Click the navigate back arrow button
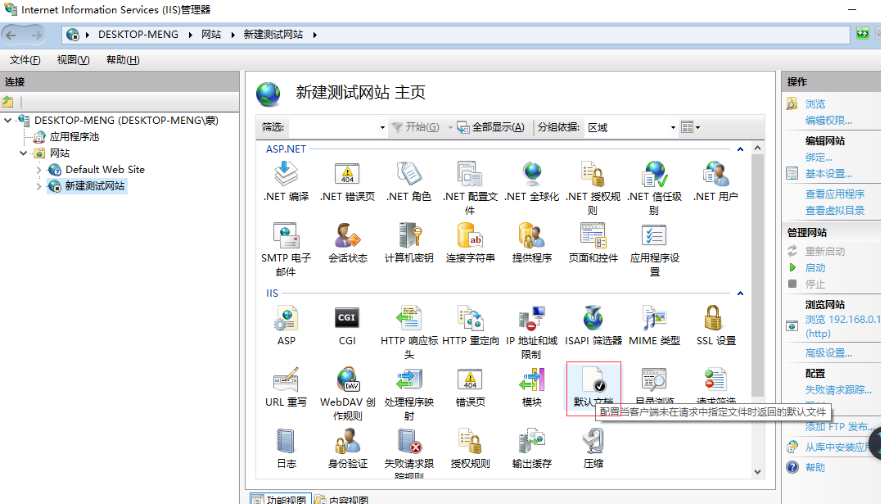881x504 pixels. click(11, 35)
